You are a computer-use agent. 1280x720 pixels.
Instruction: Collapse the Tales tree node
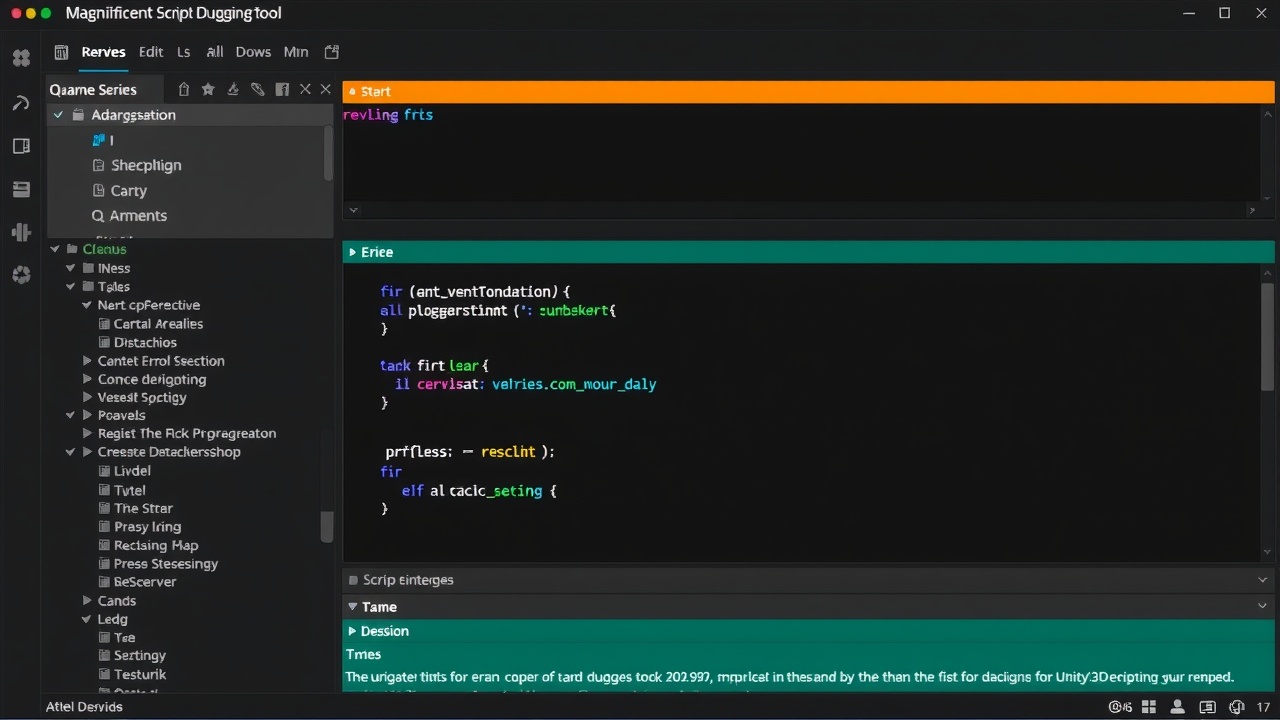coord(71,287)
